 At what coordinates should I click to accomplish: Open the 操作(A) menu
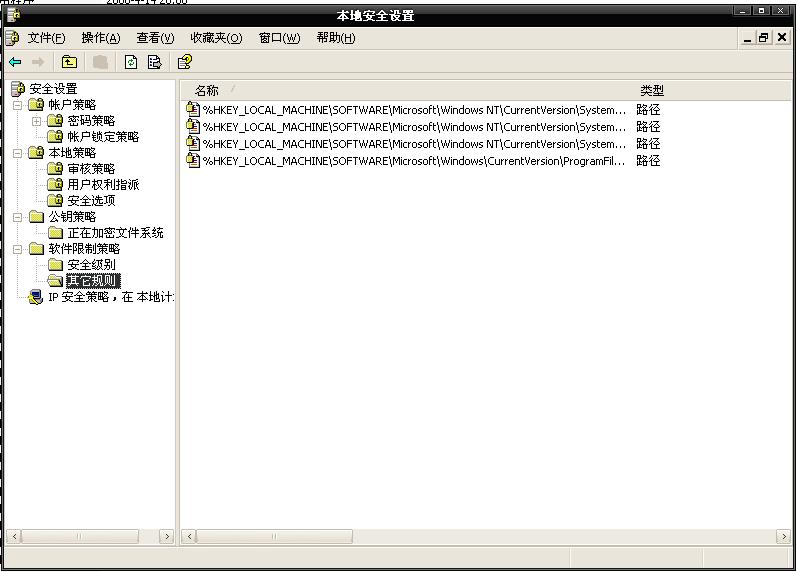click(x=101, y=38)
